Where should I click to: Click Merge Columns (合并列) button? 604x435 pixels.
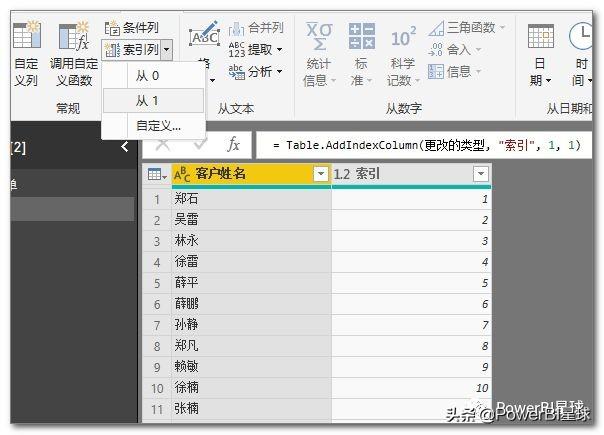click(256, 28)
